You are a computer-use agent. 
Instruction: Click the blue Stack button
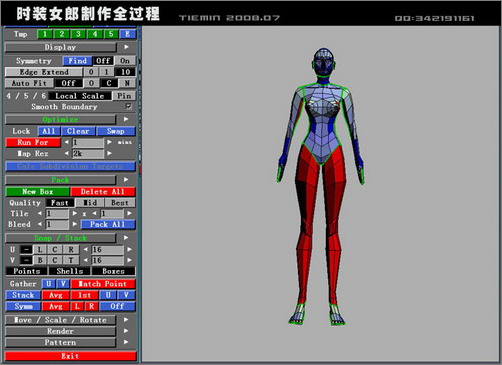pos(23,295)
